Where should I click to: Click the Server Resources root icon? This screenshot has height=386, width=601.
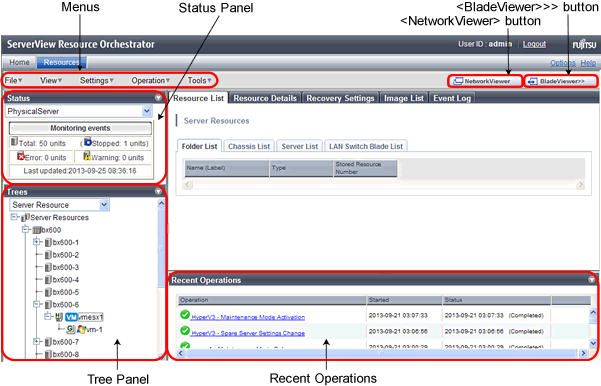pos(25,217)
